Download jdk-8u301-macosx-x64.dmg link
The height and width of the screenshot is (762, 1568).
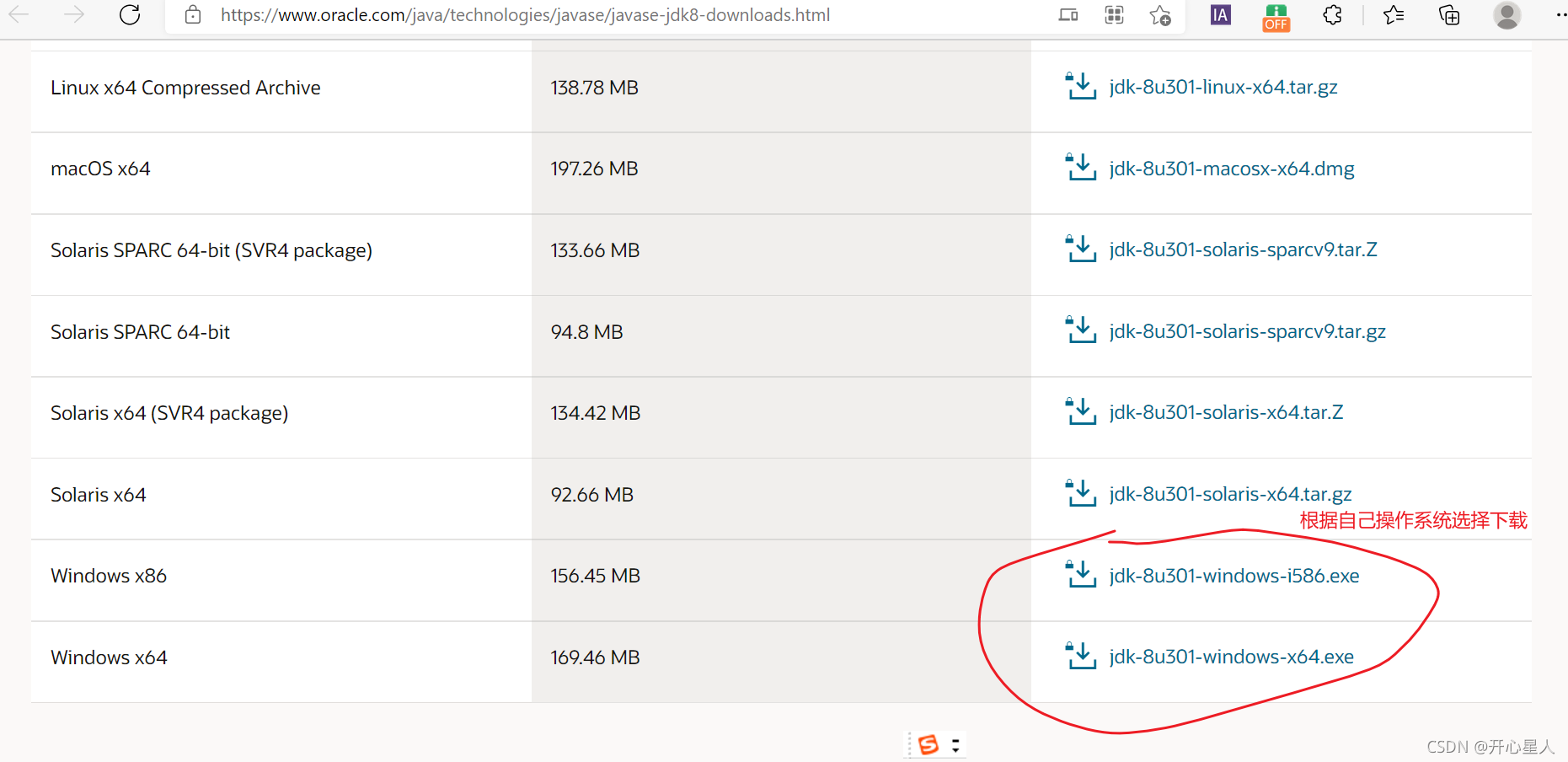click(x=1232, y=169)
